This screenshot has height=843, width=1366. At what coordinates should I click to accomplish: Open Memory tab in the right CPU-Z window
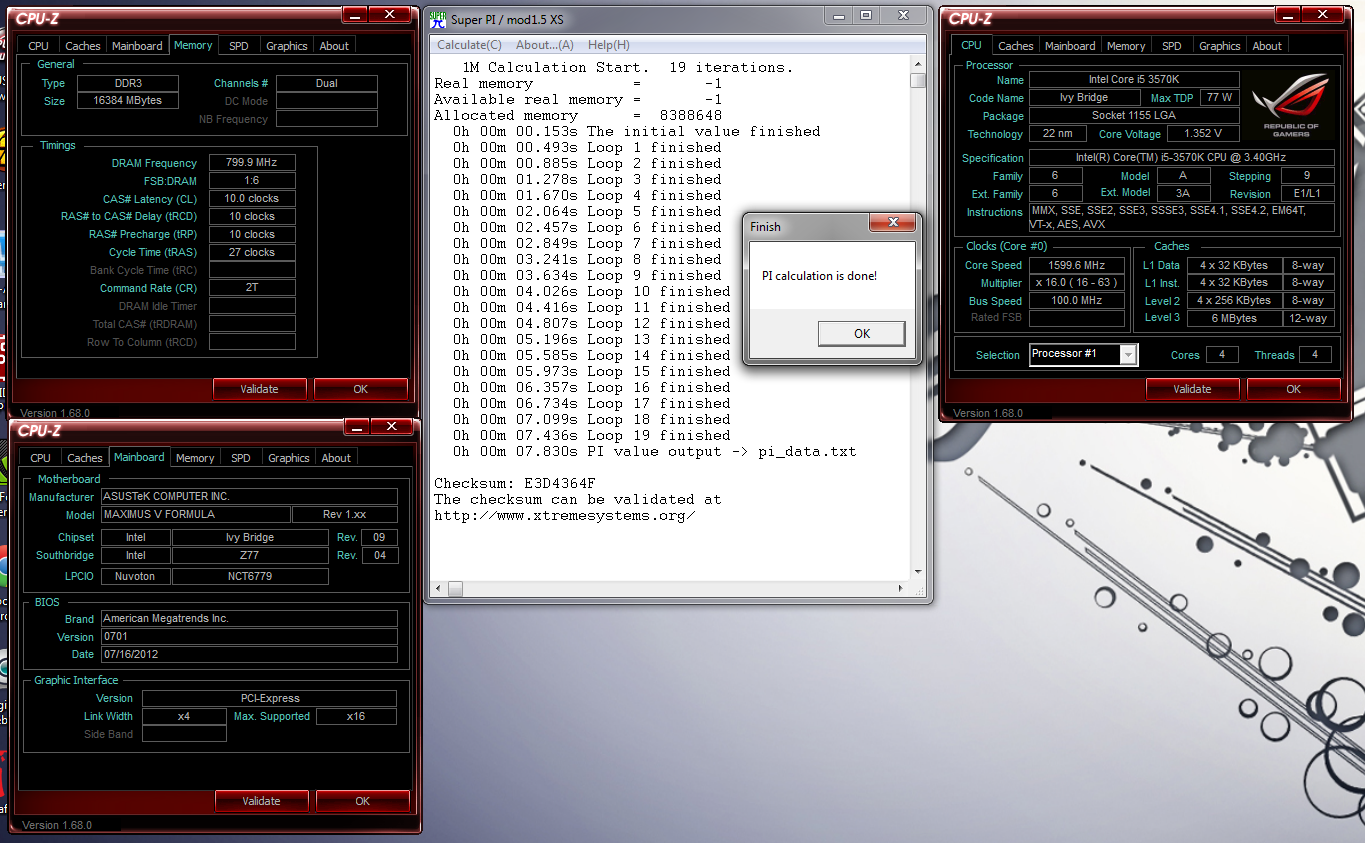pyautogui.click(x=1126, y=46)
